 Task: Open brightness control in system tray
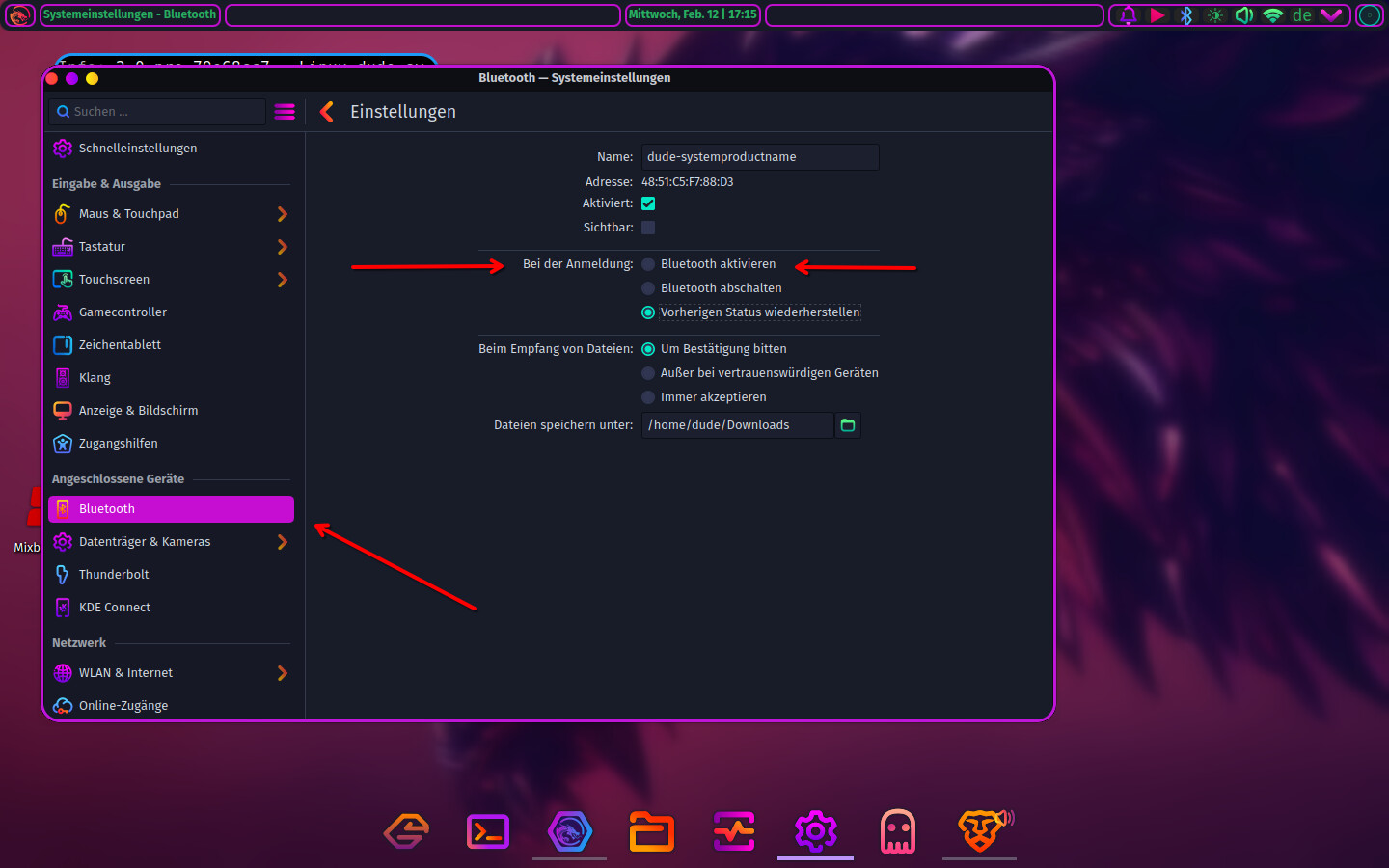(1215, 15)
